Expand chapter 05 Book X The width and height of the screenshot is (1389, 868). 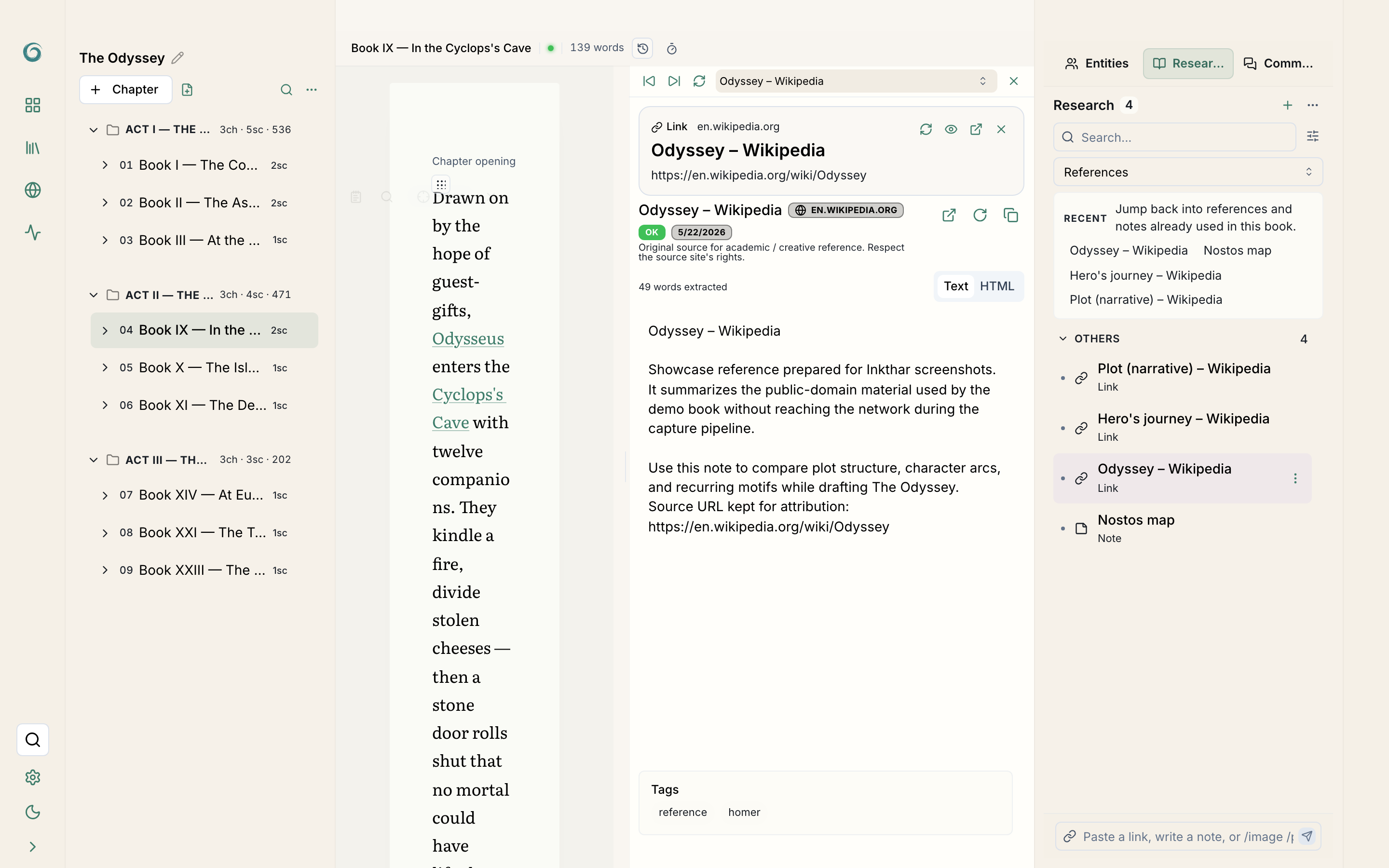pos(105,367)
